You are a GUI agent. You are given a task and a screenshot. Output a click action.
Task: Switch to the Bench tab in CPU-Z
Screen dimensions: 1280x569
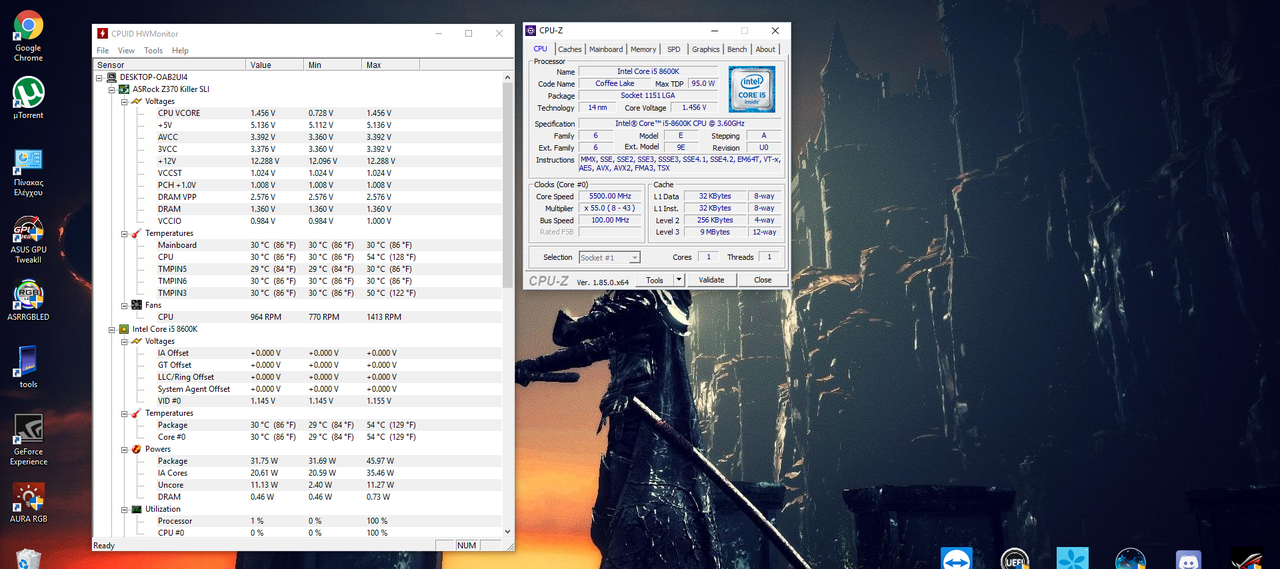click(x=737, y=49)
